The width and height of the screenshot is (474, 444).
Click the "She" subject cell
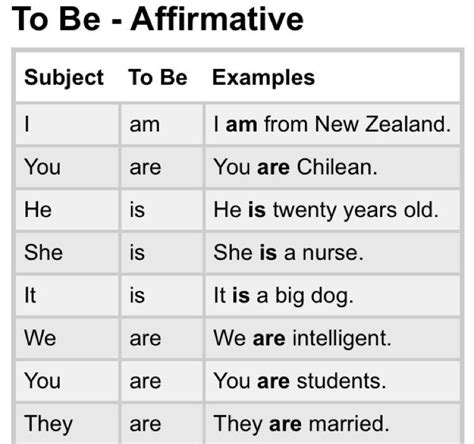tap(67, 253)
